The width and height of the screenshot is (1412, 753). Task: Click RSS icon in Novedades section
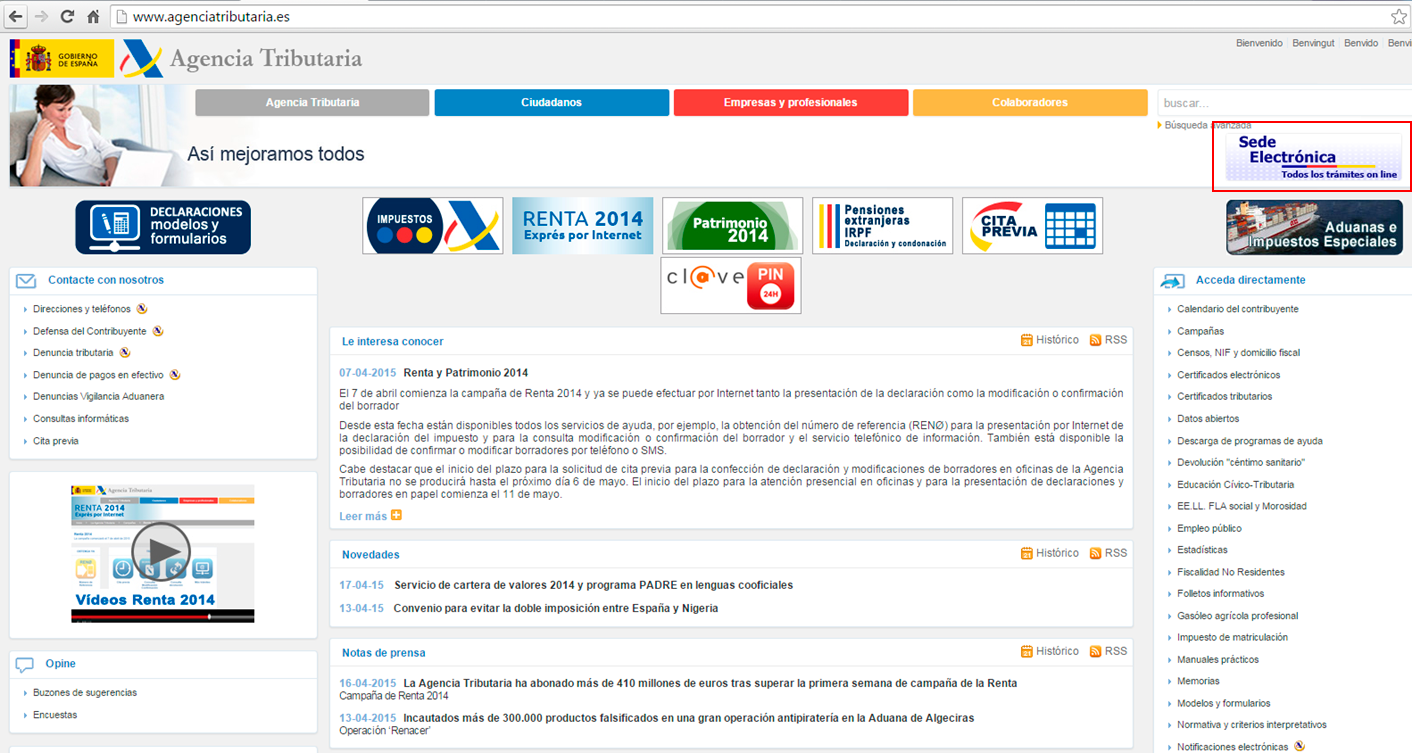tap(1095, 553)
